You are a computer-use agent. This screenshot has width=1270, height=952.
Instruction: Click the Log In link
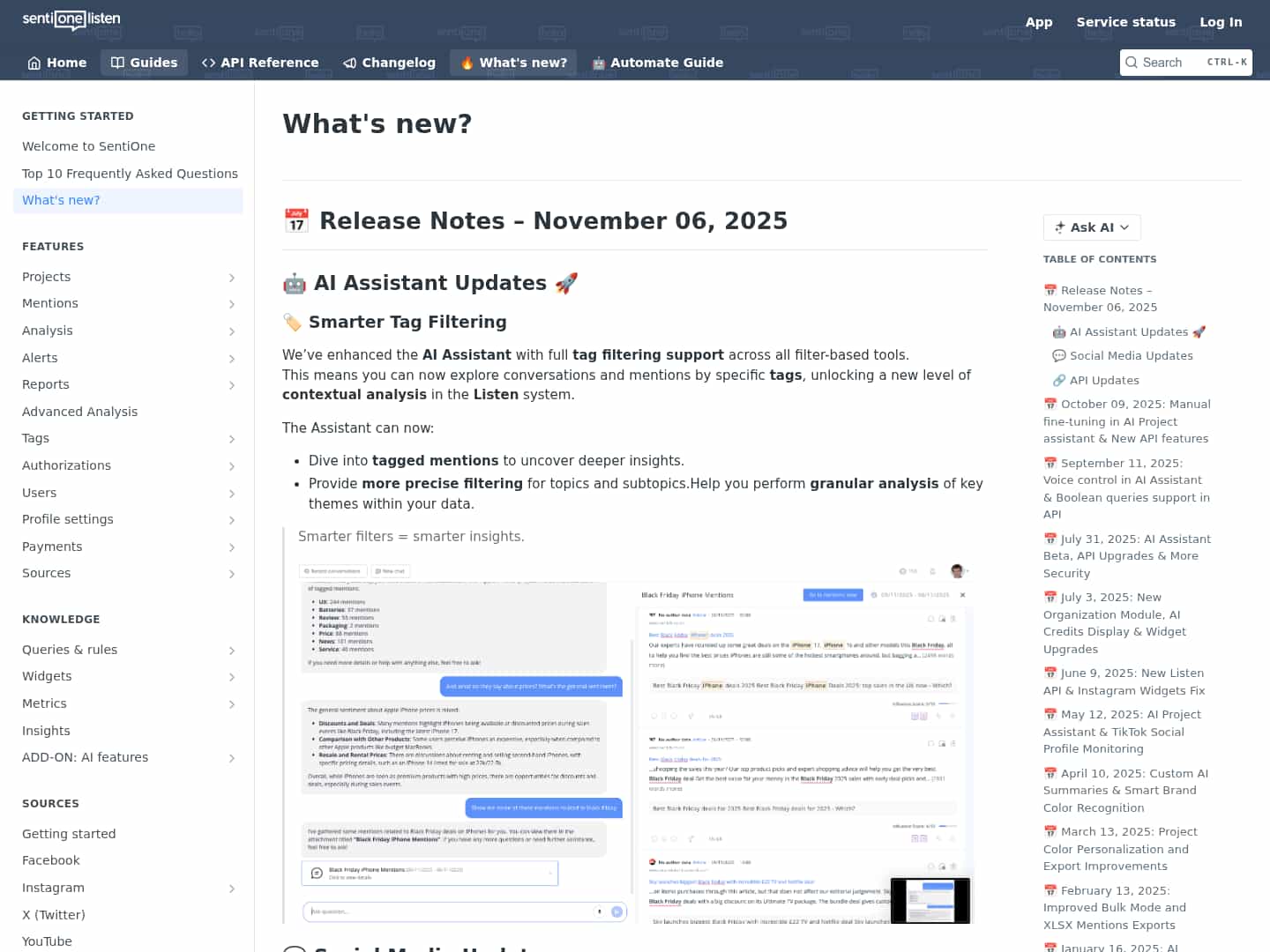click(1221, 22)
